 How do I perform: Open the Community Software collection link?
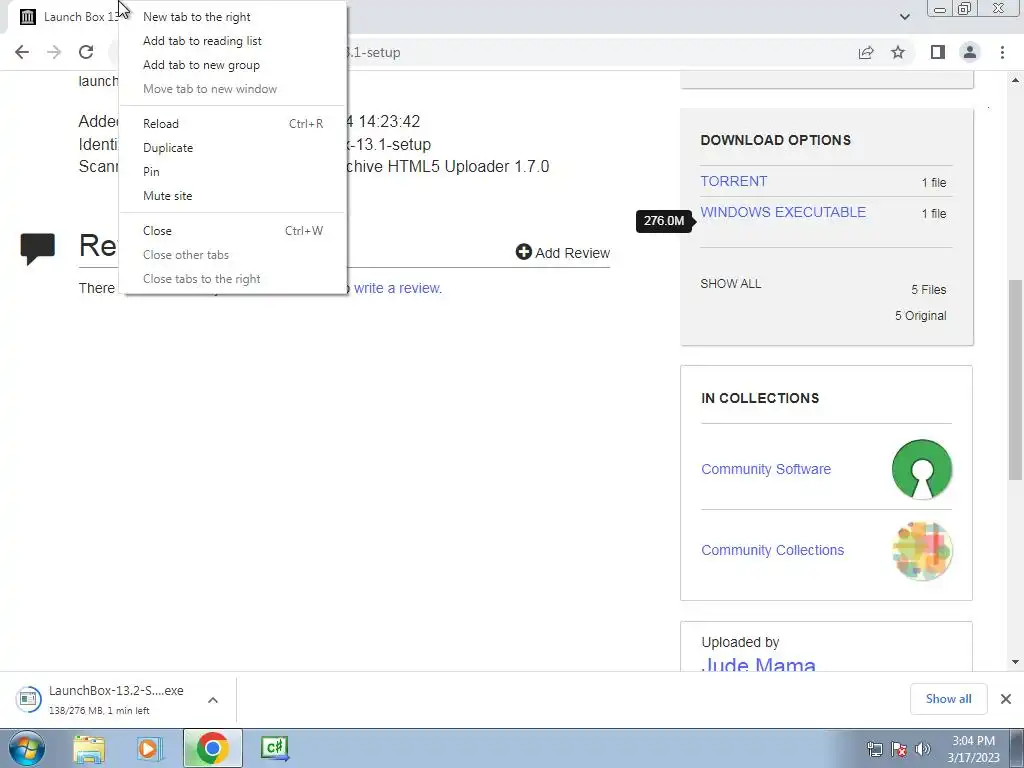(x=766, y=469)
